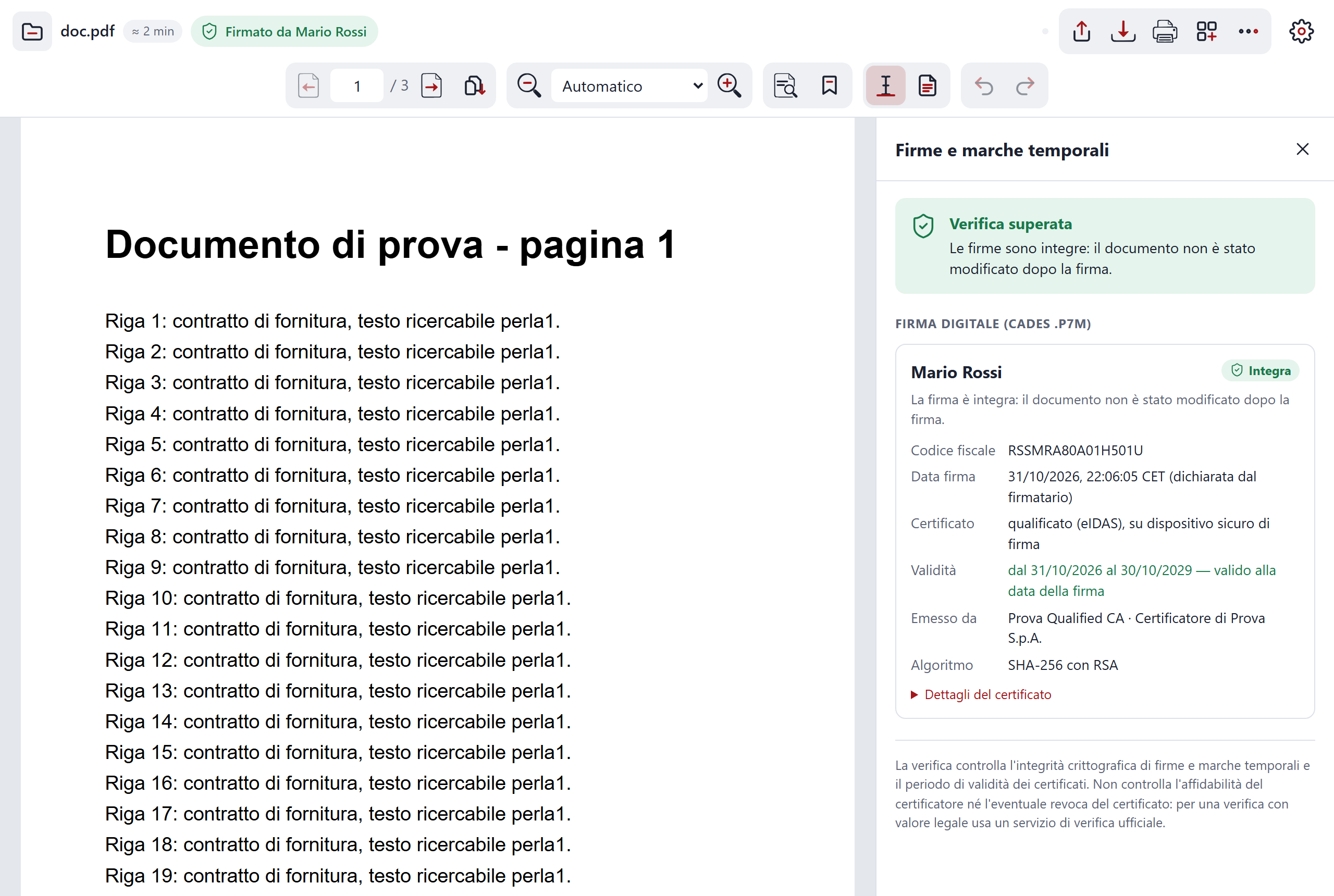Click the green validity dates text
The width and height of the screenshot is (1334, 896).
pos(1141,580)
